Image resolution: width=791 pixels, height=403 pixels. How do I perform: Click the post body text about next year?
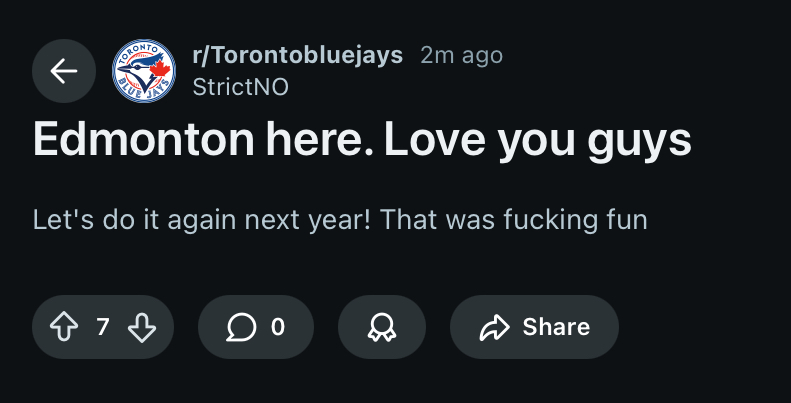coord(340,221)
